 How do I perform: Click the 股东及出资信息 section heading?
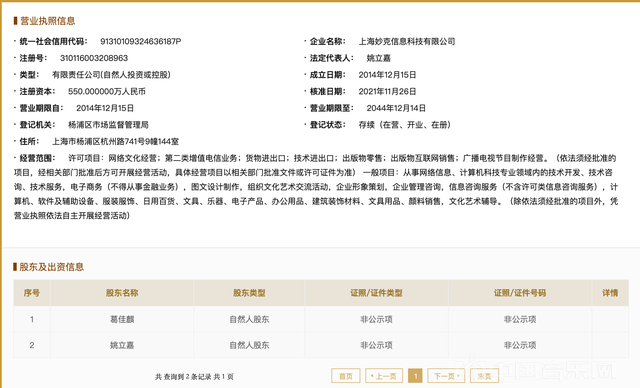pos(51,267)
